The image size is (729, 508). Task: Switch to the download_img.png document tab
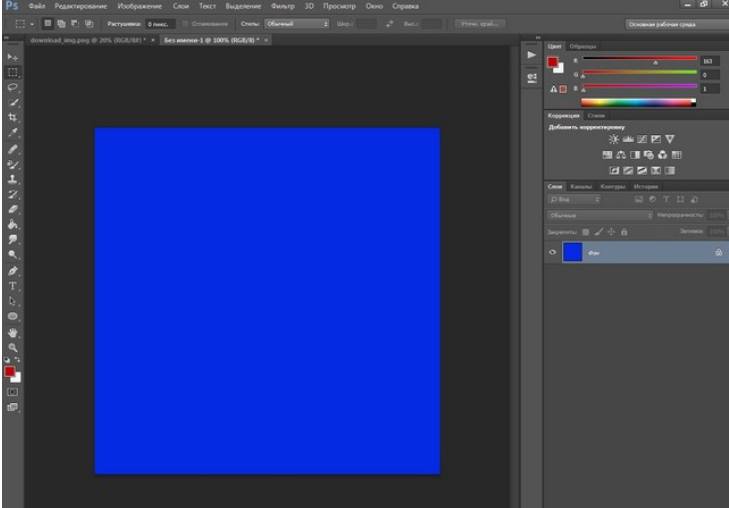88,40
